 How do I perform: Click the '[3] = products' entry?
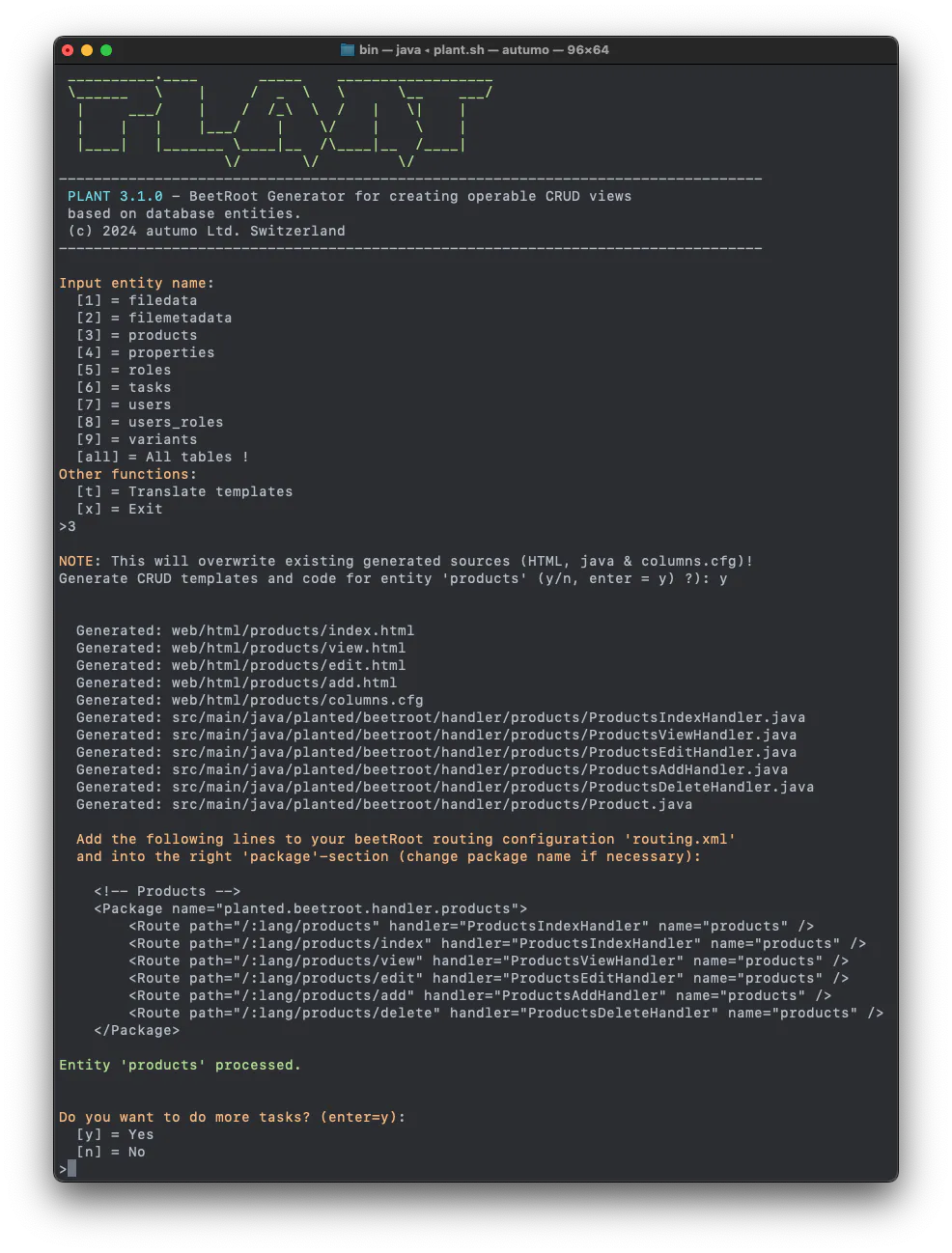click(x=136, y=335)
